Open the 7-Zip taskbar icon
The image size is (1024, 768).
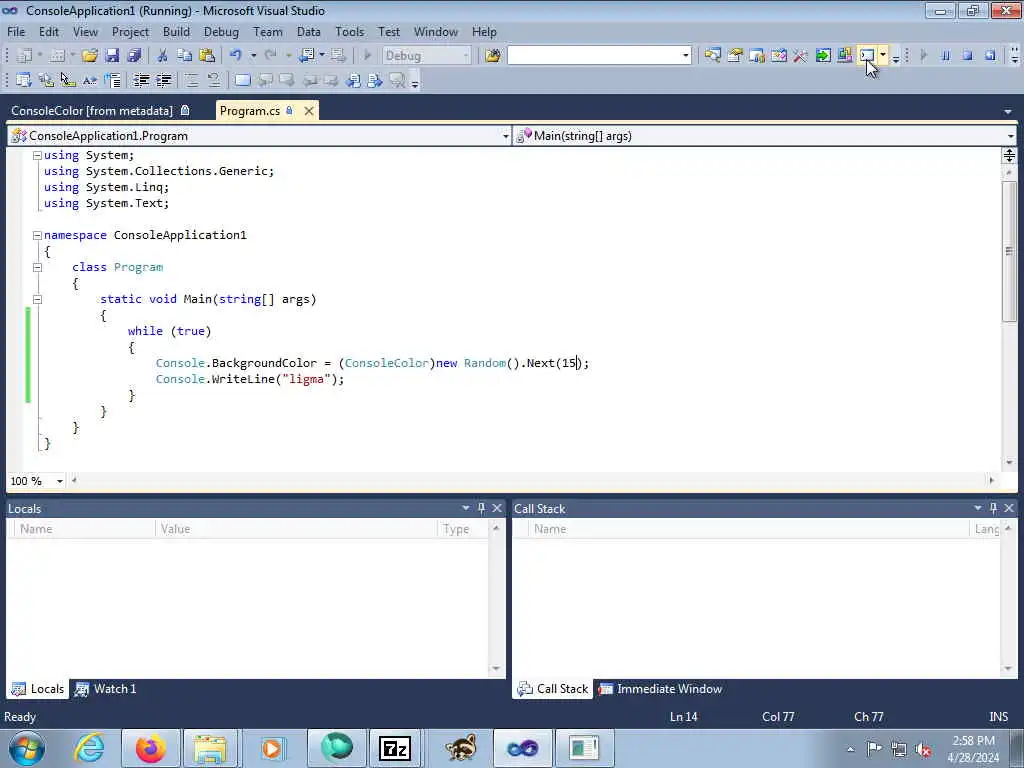click(394, 748)
